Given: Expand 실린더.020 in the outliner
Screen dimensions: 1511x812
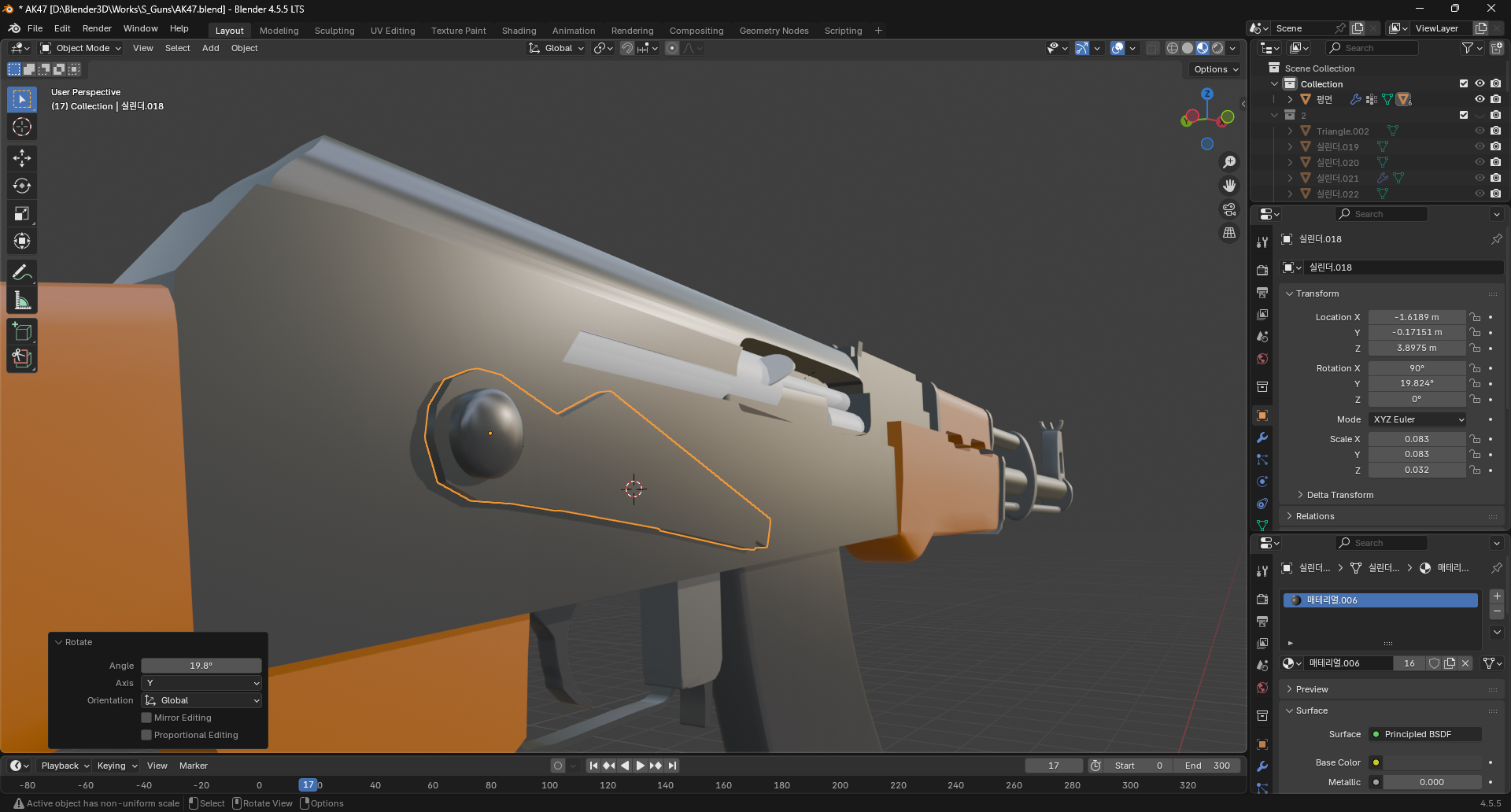Looking at the screenshot, I should (1290, 162).
